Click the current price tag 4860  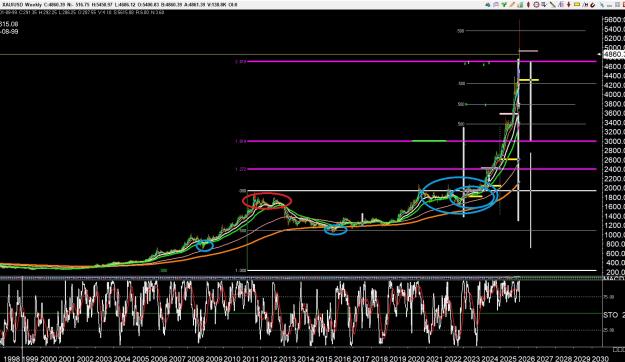pyautogui.click(x=614, y=55)
